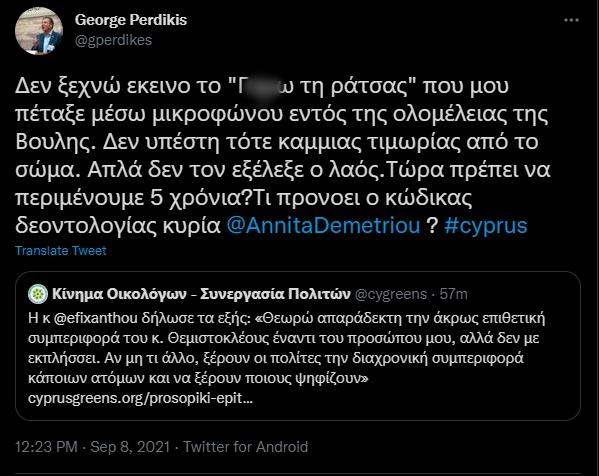Click the George Perdikis display name

pyautogui.click(x=131, y=20)
